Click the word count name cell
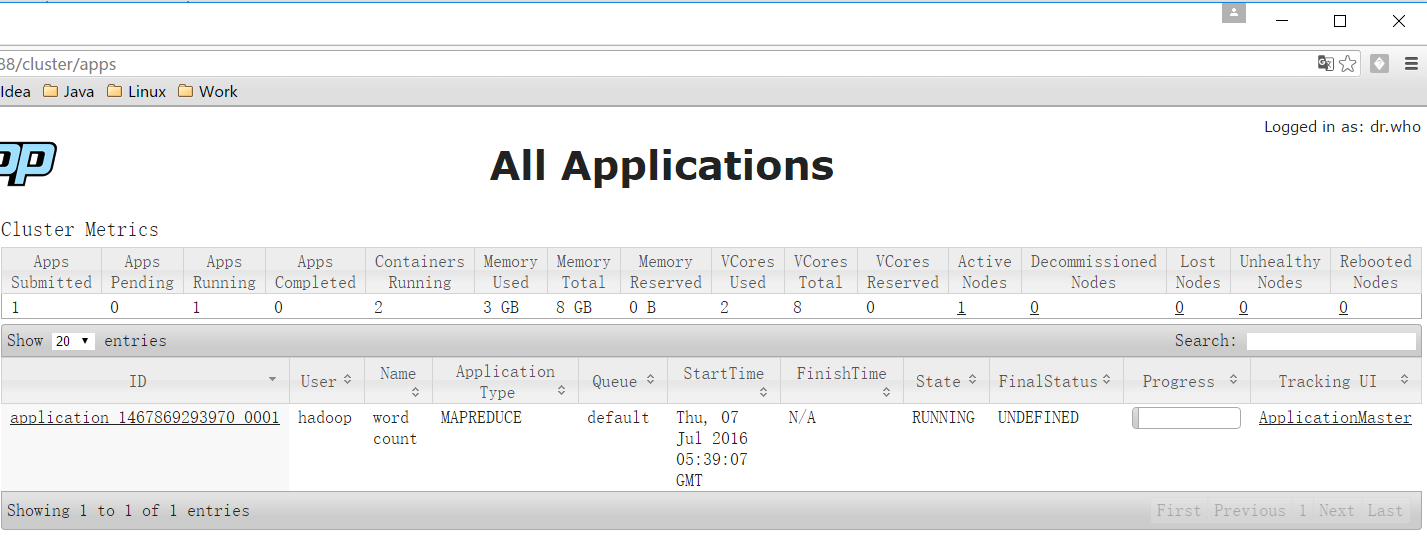Viewport: 1427px width, 544px height. [395, 428]
